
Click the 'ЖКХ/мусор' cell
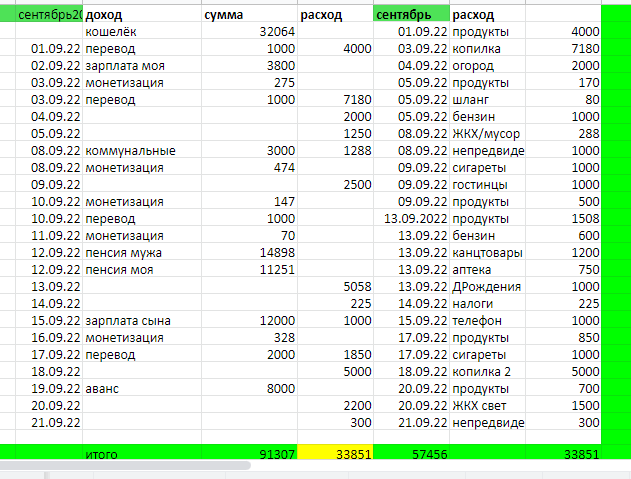[487, 134]
